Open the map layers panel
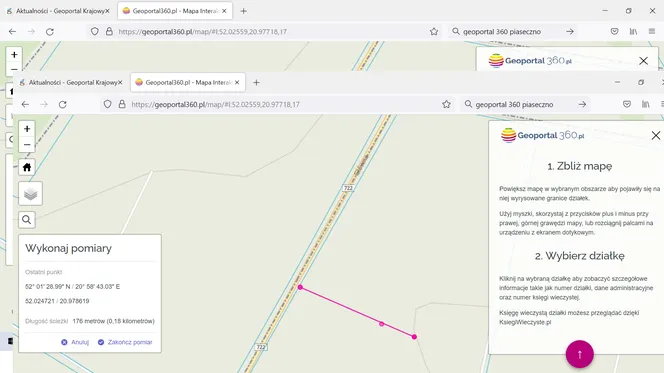664x373 pixels. (x=30, y=194)
